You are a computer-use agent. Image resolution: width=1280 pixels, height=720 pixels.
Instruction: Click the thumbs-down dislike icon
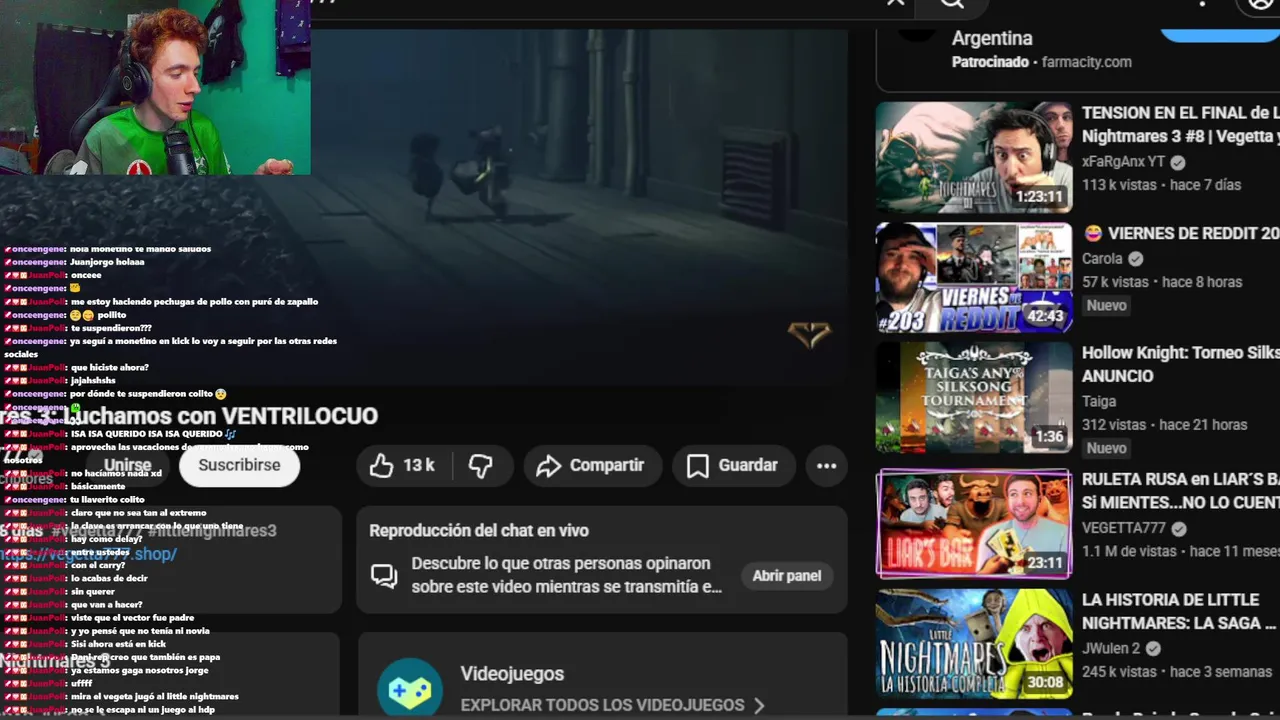[481, 465]
